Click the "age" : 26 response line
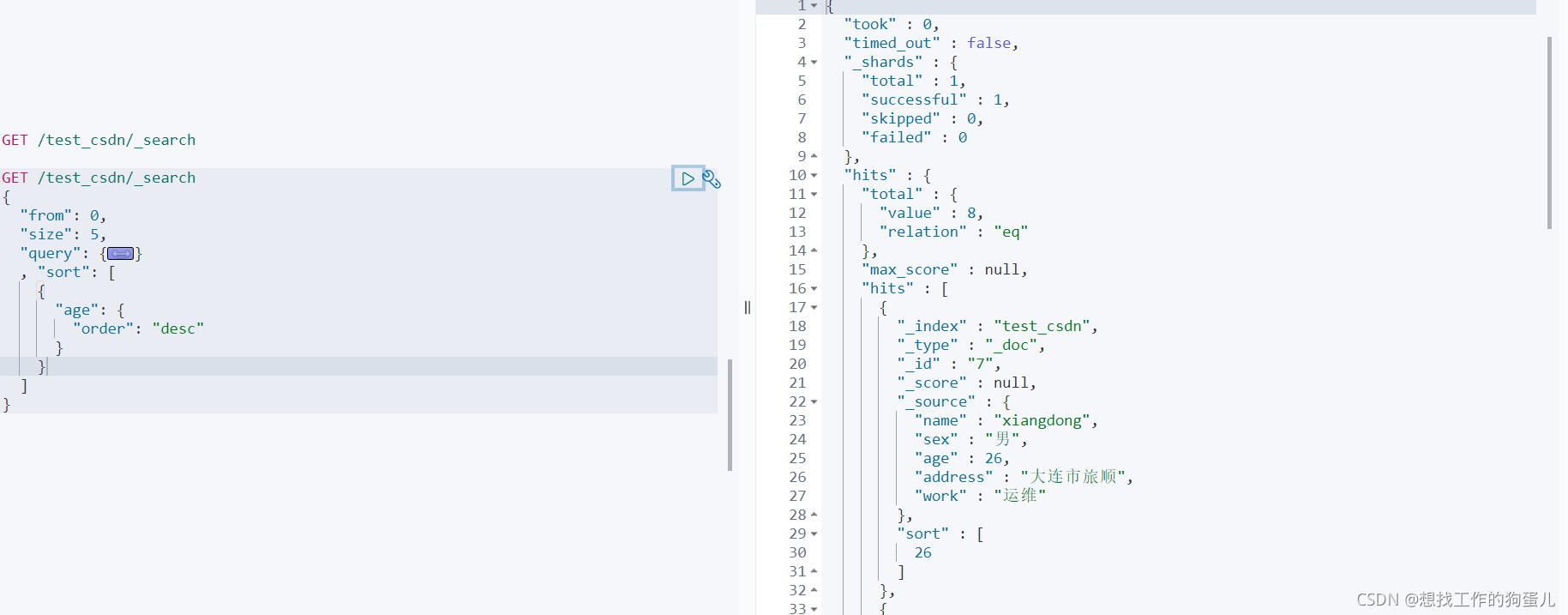Screen dimensions: 1568x615 (962, 458)
